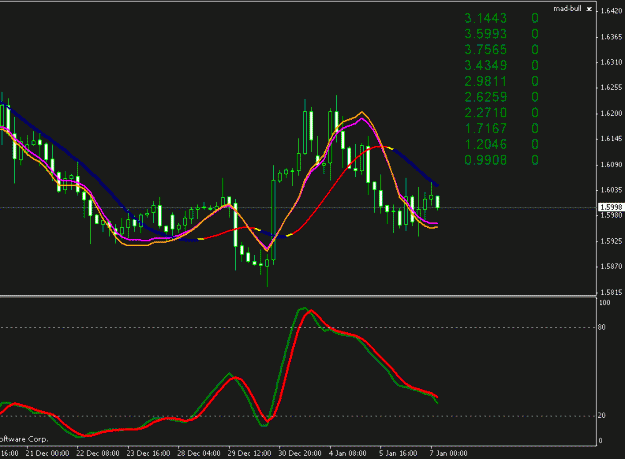Select the 3.1443 value in the readout

(x=485, y=18)
